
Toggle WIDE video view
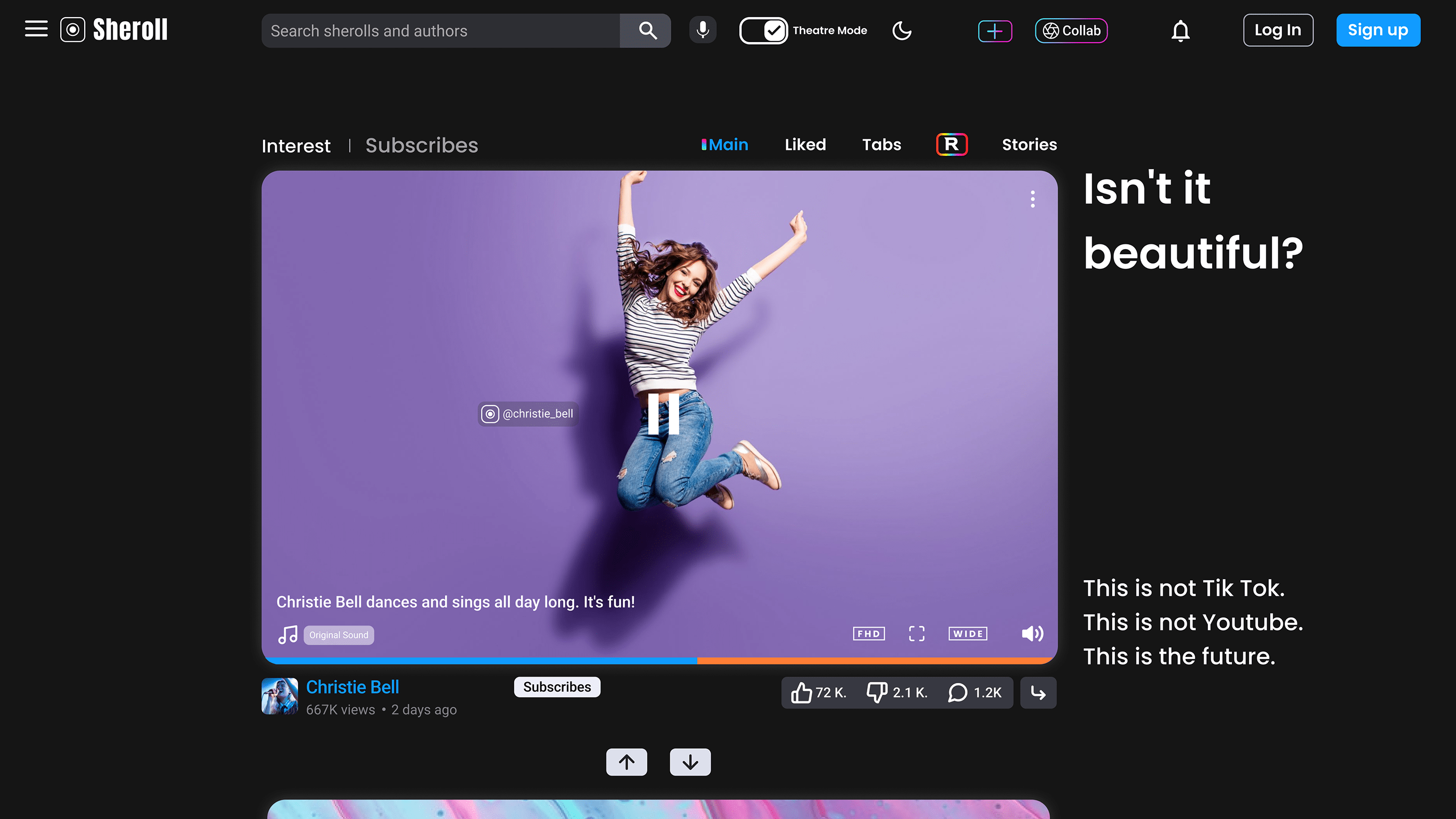coord(968,633)
